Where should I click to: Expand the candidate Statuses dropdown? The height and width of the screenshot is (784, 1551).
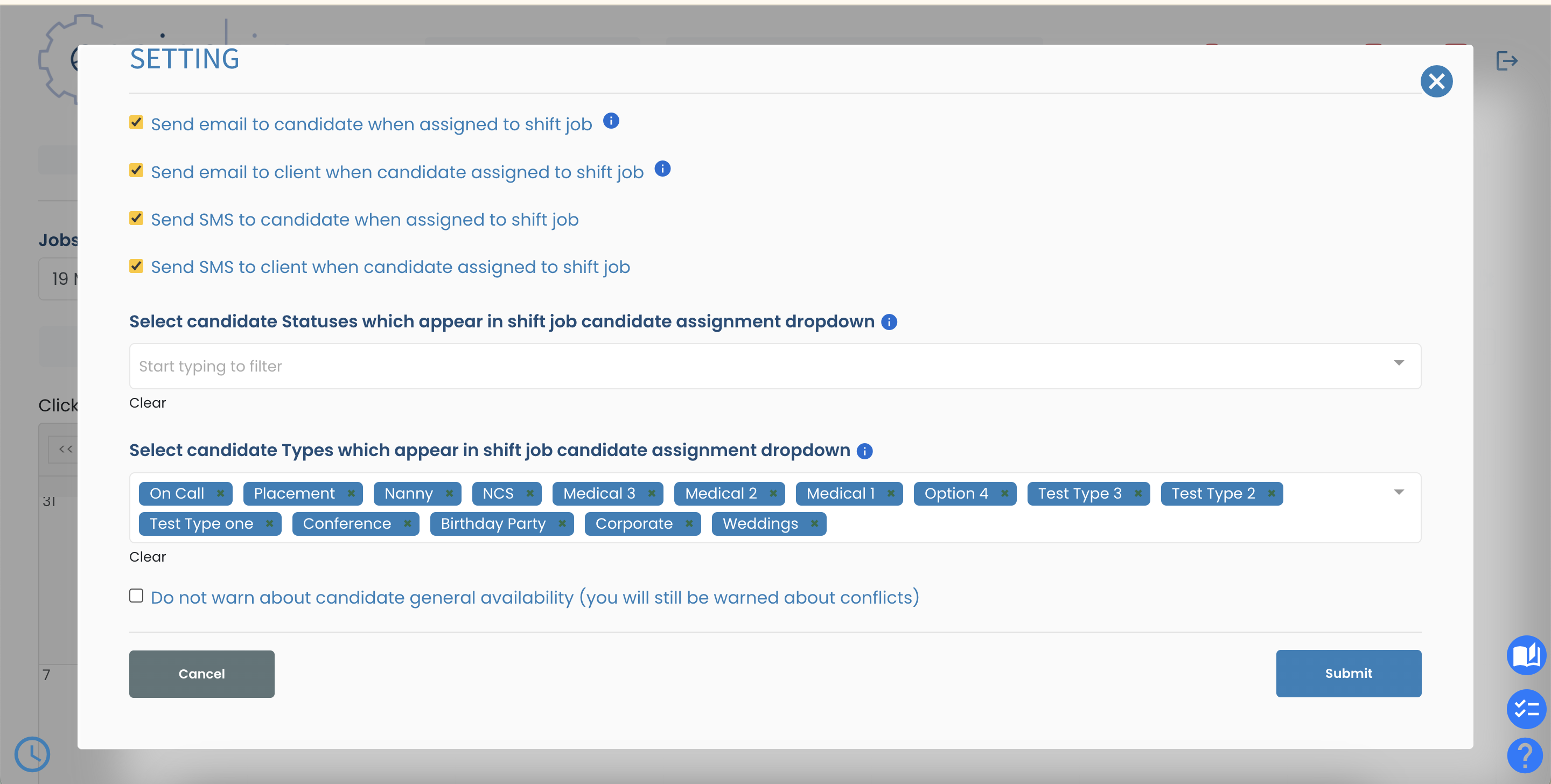coord(1399,363)
